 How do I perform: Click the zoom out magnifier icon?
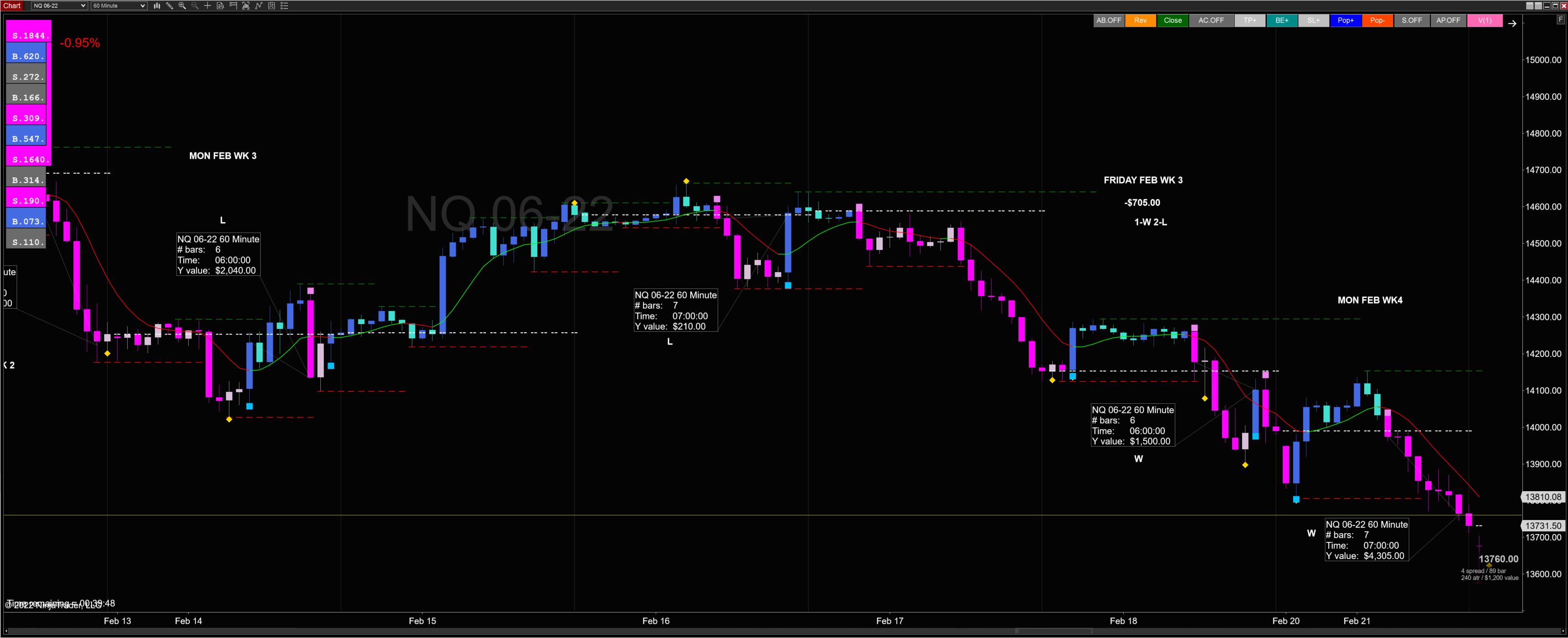pos(195,5)
